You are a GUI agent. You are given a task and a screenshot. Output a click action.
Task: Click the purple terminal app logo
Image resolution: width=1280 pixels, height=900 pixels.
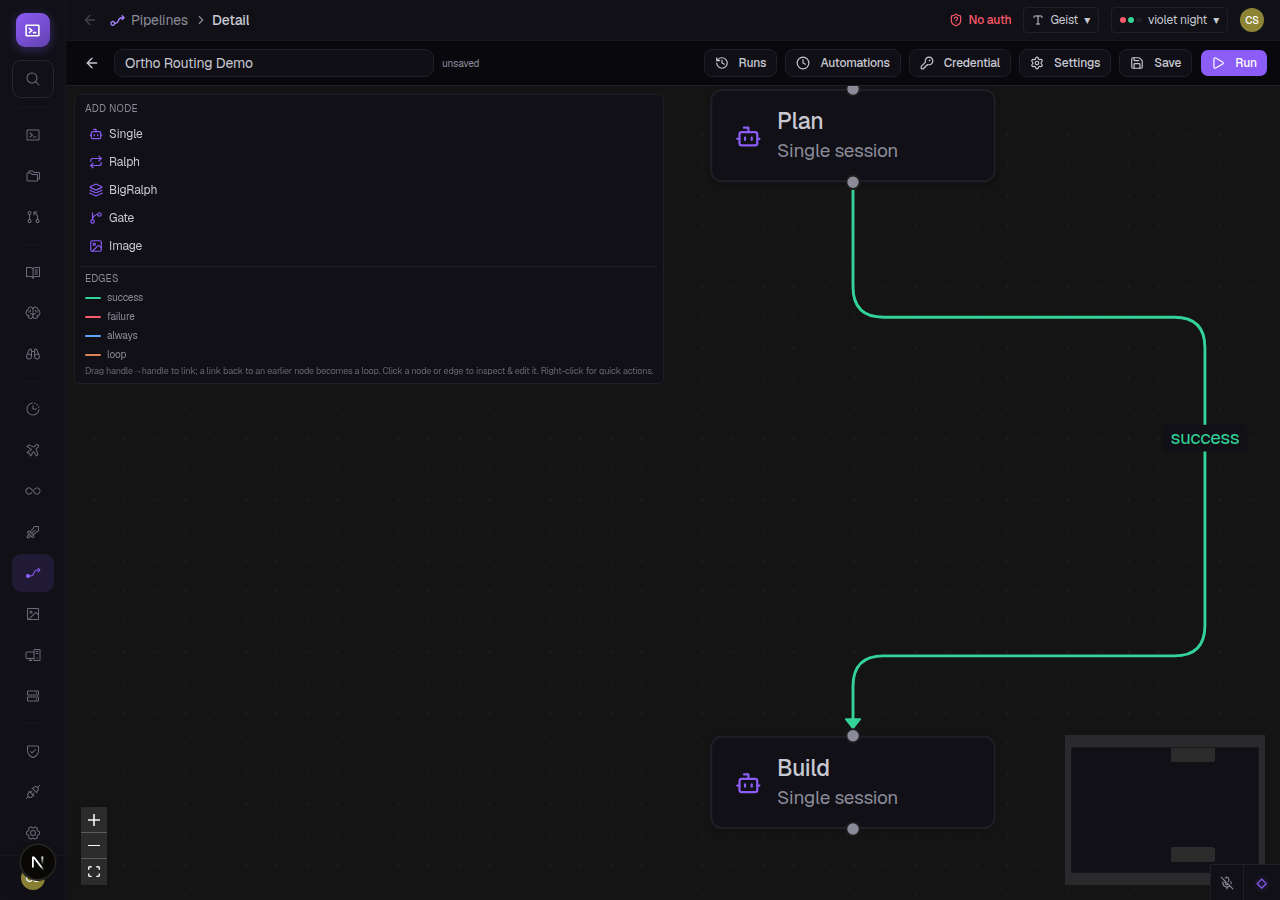[x=33, y=30]
